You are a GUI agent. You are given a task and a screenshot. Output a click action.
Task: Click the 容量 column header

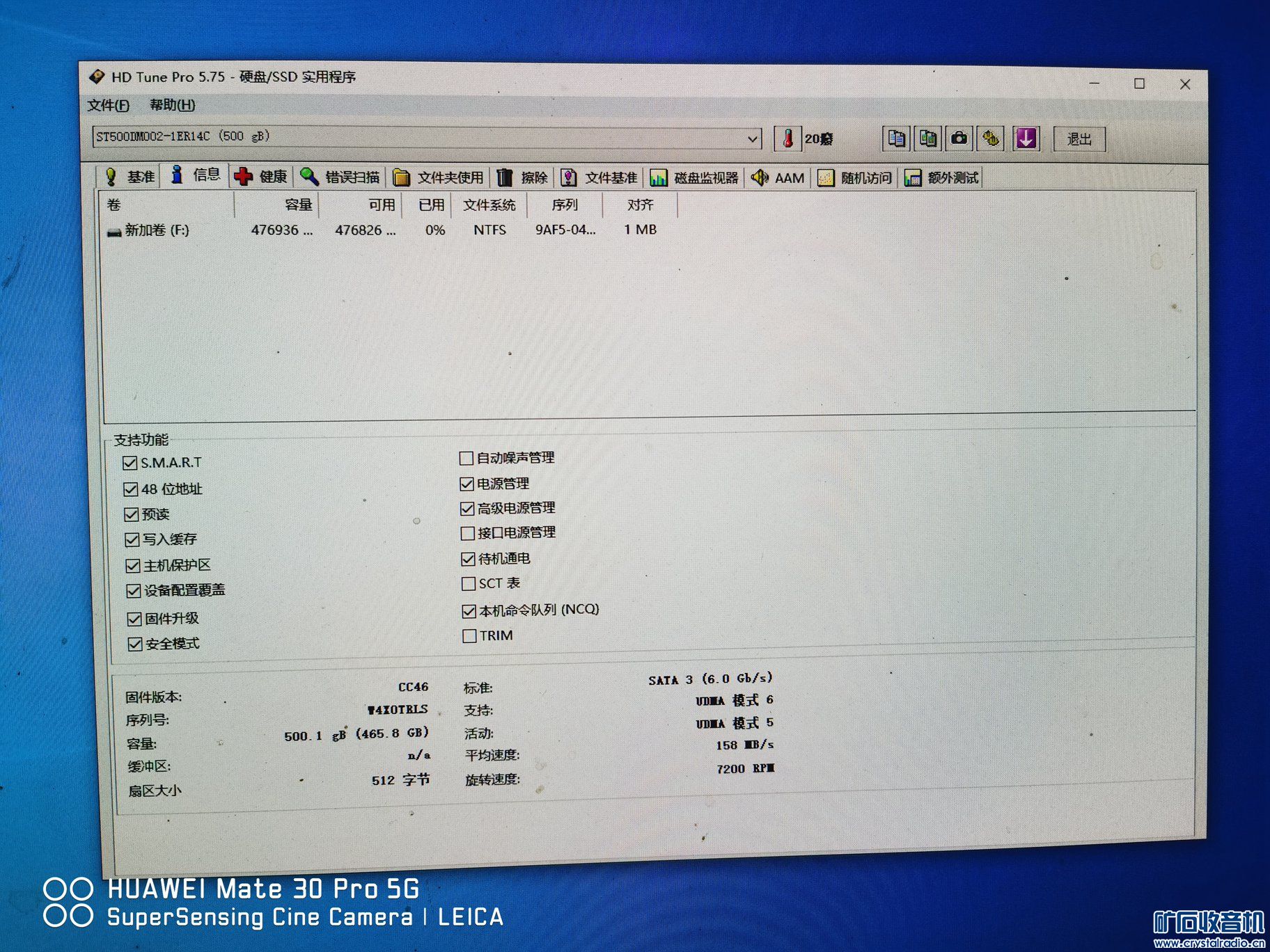276,205
